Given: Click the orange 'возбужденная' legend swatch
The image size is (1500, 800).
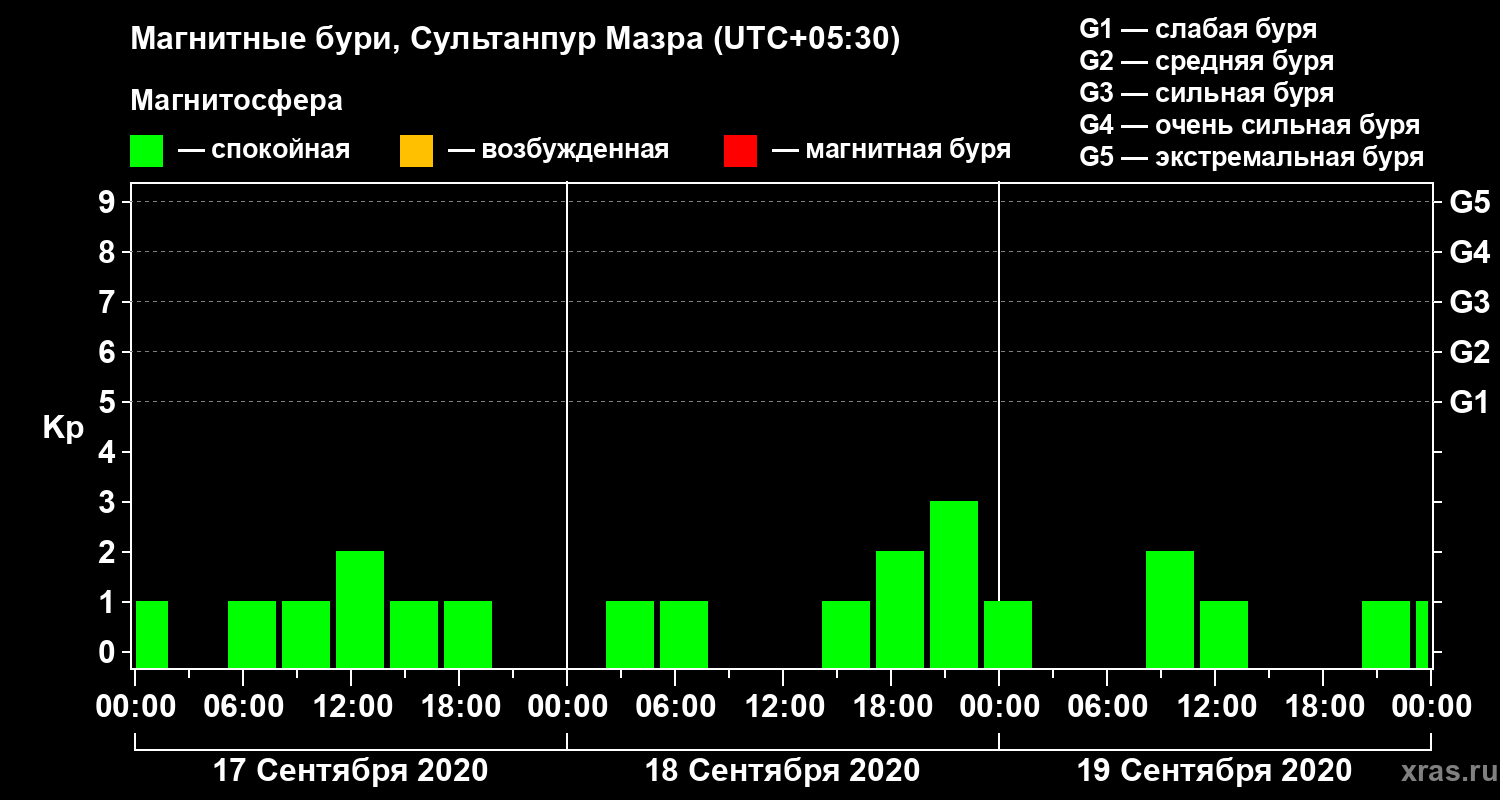Looking at the screenshot, I should coord(416,151).
